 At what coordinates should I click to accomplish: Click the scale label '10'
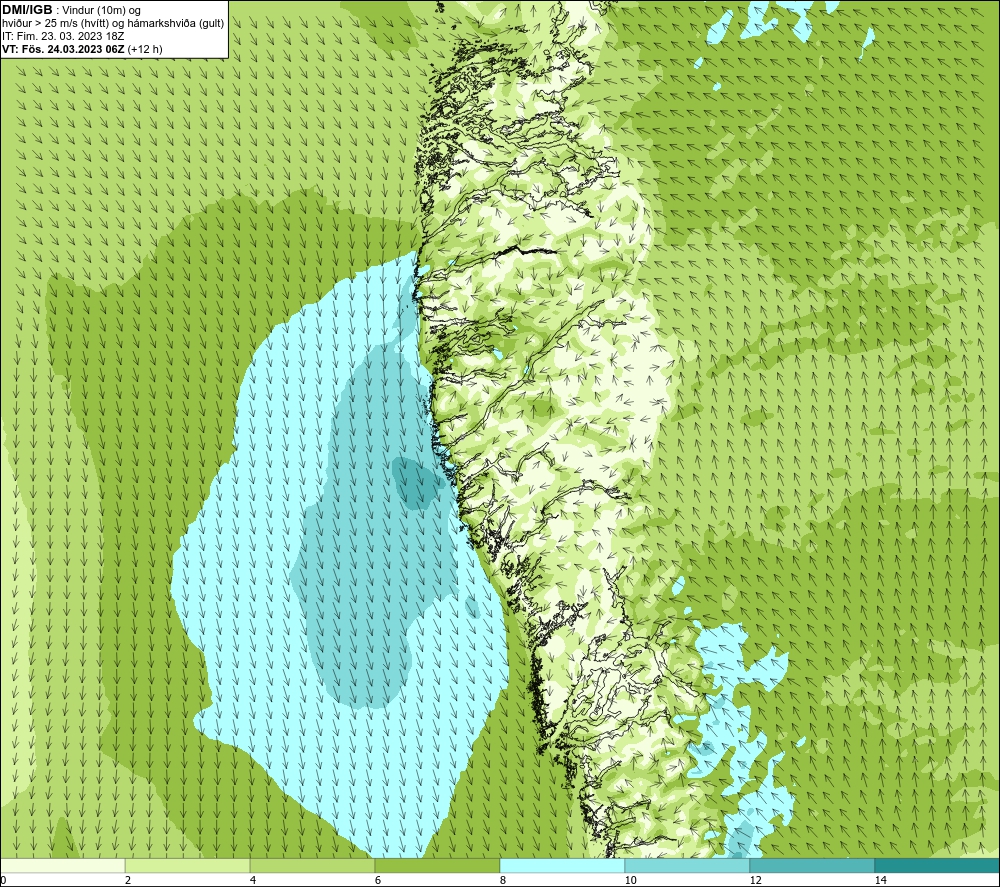[630, 880]
